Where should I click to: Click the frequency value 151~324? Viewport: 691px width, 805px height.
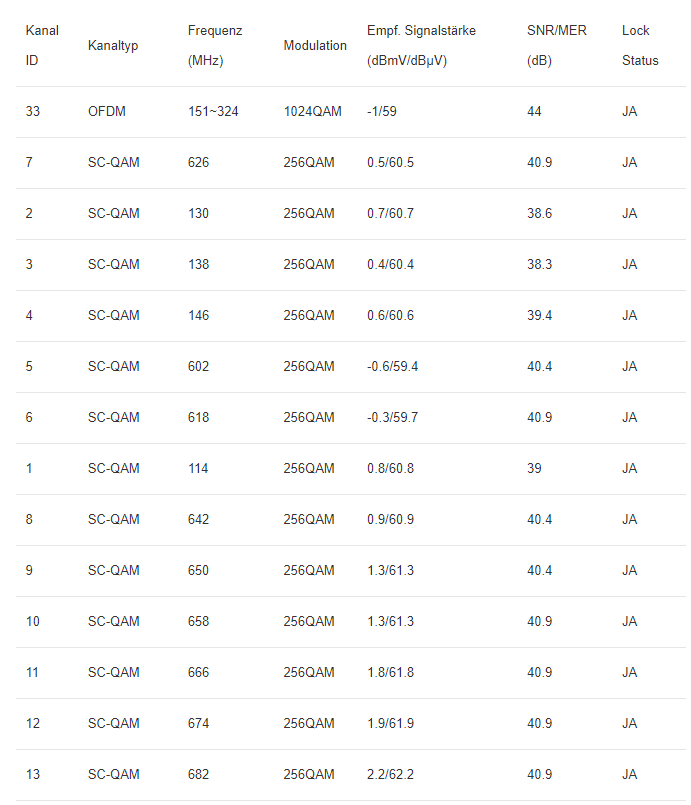click(x=213, y=111)
